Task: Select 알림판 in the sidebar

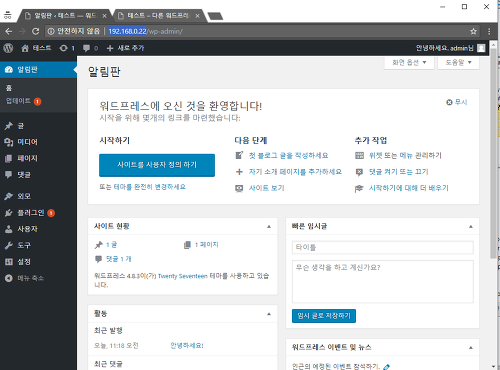Action: (x=38, y=69)
